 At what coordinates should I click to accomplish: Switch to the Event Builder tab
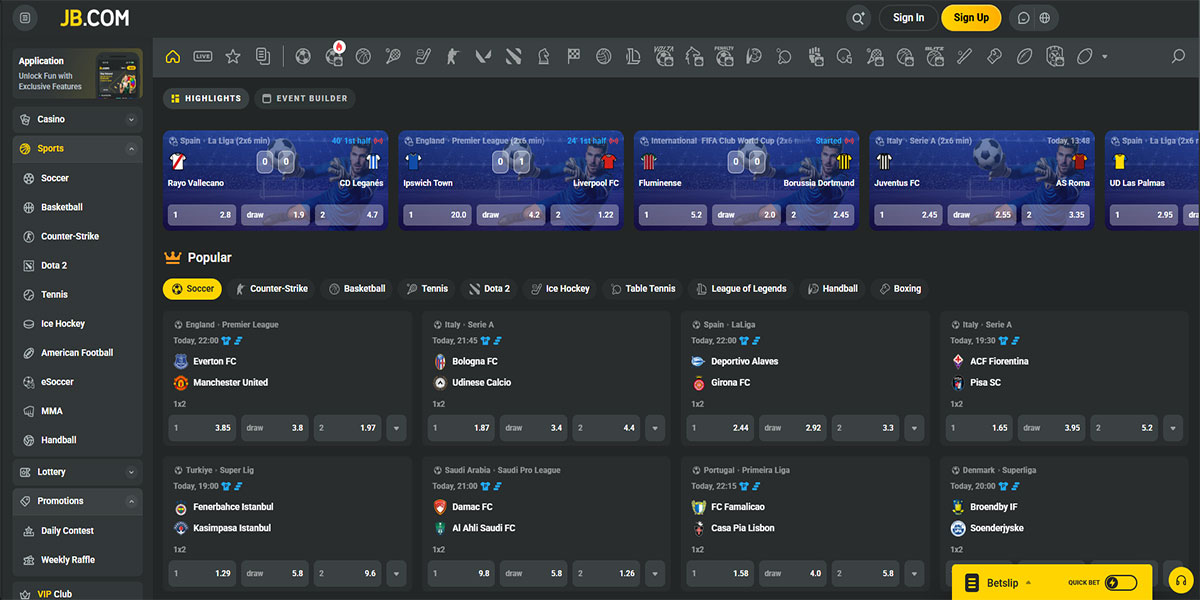(304, 98)
